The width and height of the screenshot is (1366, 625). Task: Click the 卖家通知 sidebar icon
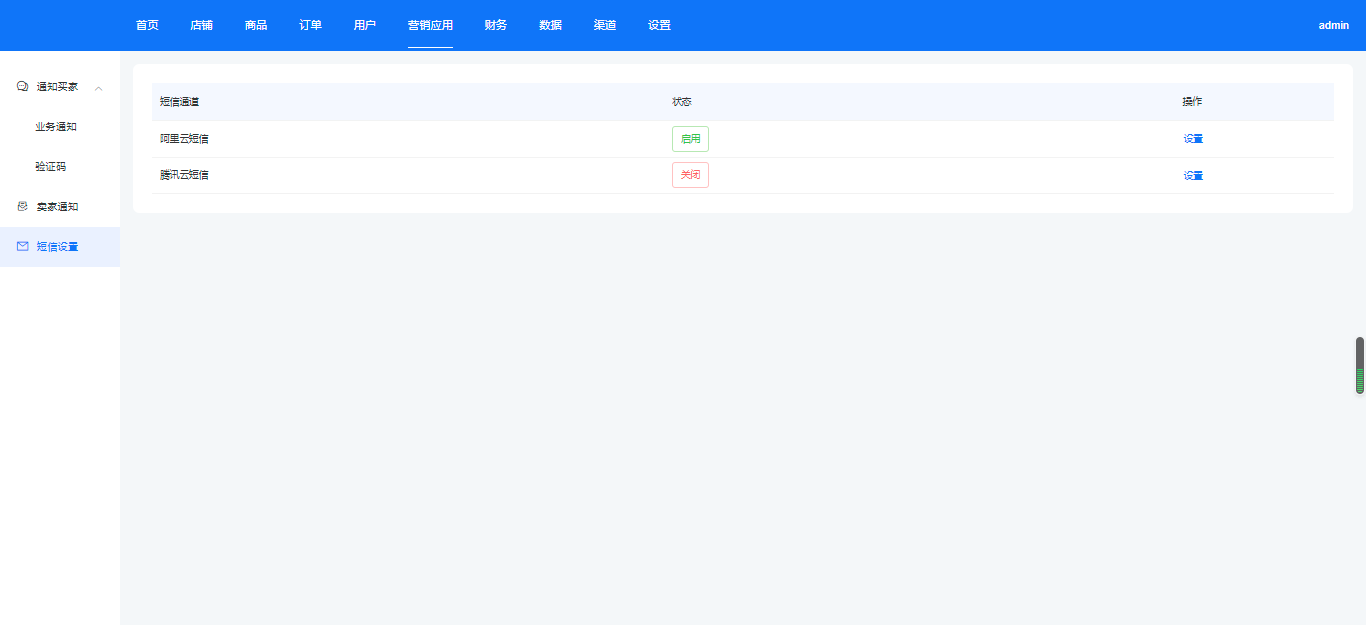pyautogui.click(x=23, y=206)
